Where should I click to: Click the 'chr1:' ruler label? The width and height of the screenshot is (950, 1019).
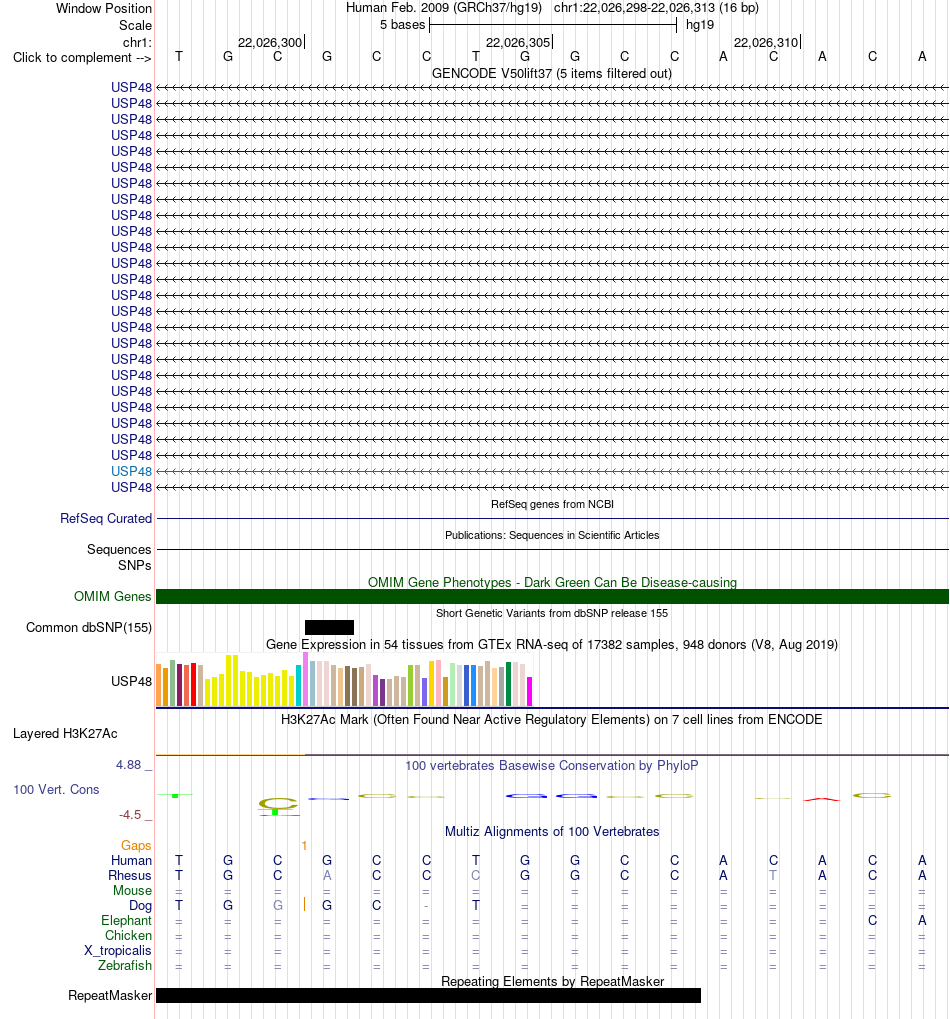click(x=137, y=42)
